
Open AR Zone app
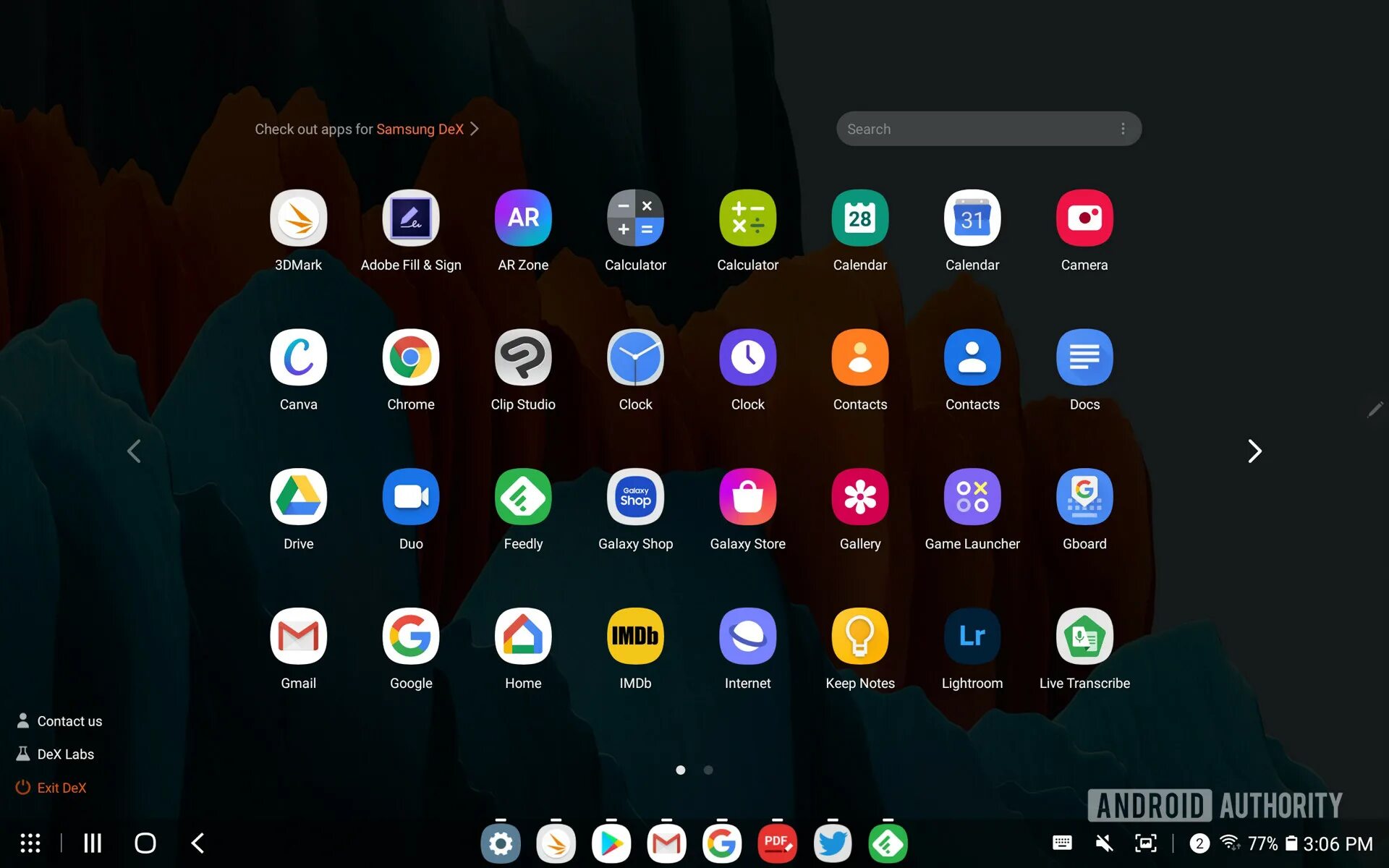pos(523,218)
